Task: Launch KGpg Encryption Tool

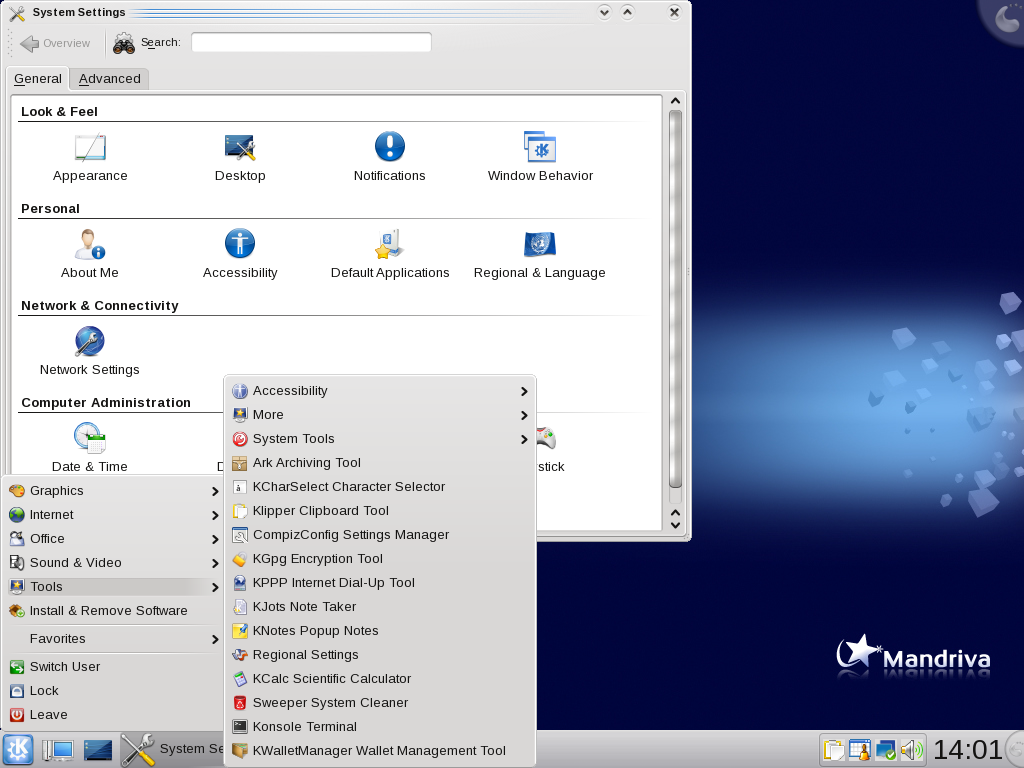Action: [x=380, y=559]
